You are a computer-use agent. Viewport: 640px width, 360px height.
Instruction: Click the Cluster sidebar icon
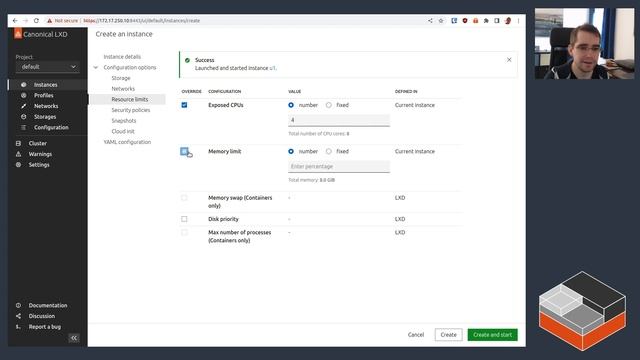point(18,143)
